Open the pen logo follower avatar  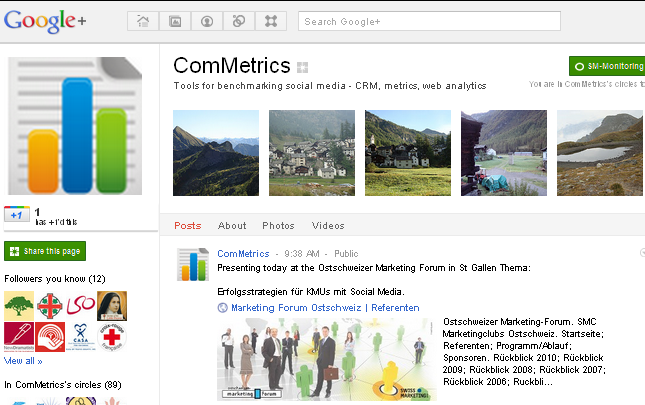pyautogui.click(x=19, y=337)
